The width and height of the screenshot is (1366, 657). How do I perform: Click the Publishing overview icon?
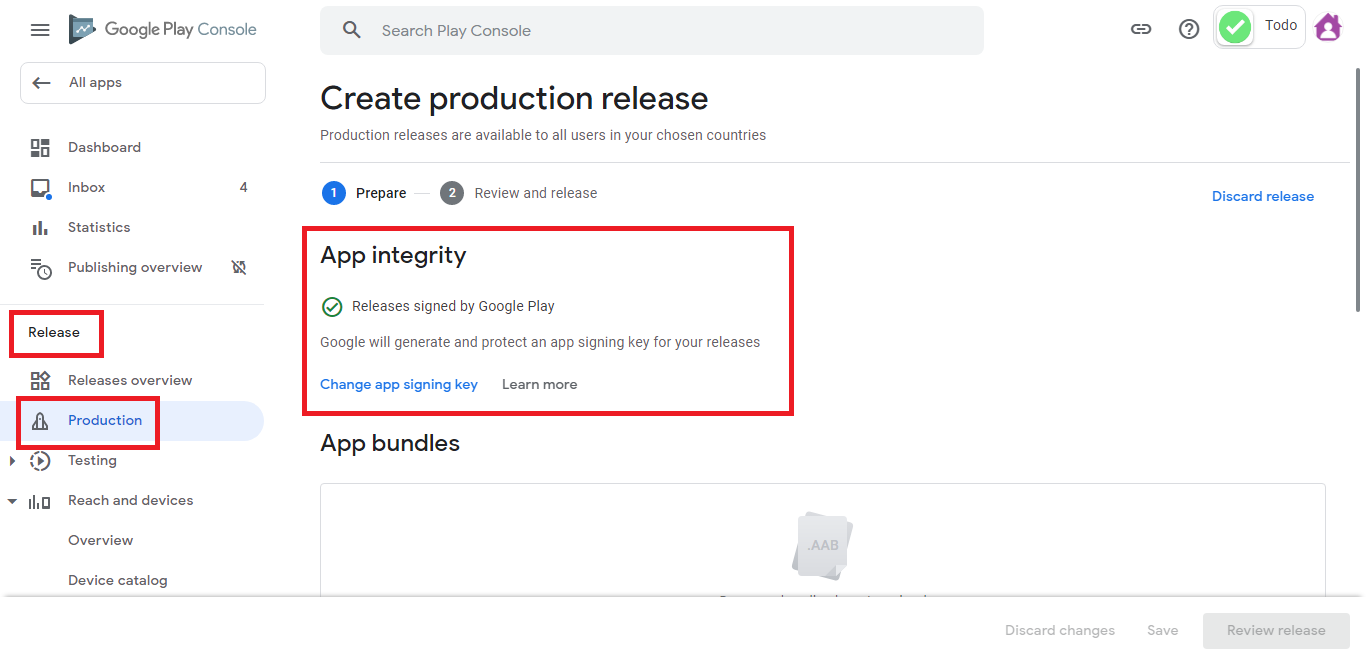(40, 268)
